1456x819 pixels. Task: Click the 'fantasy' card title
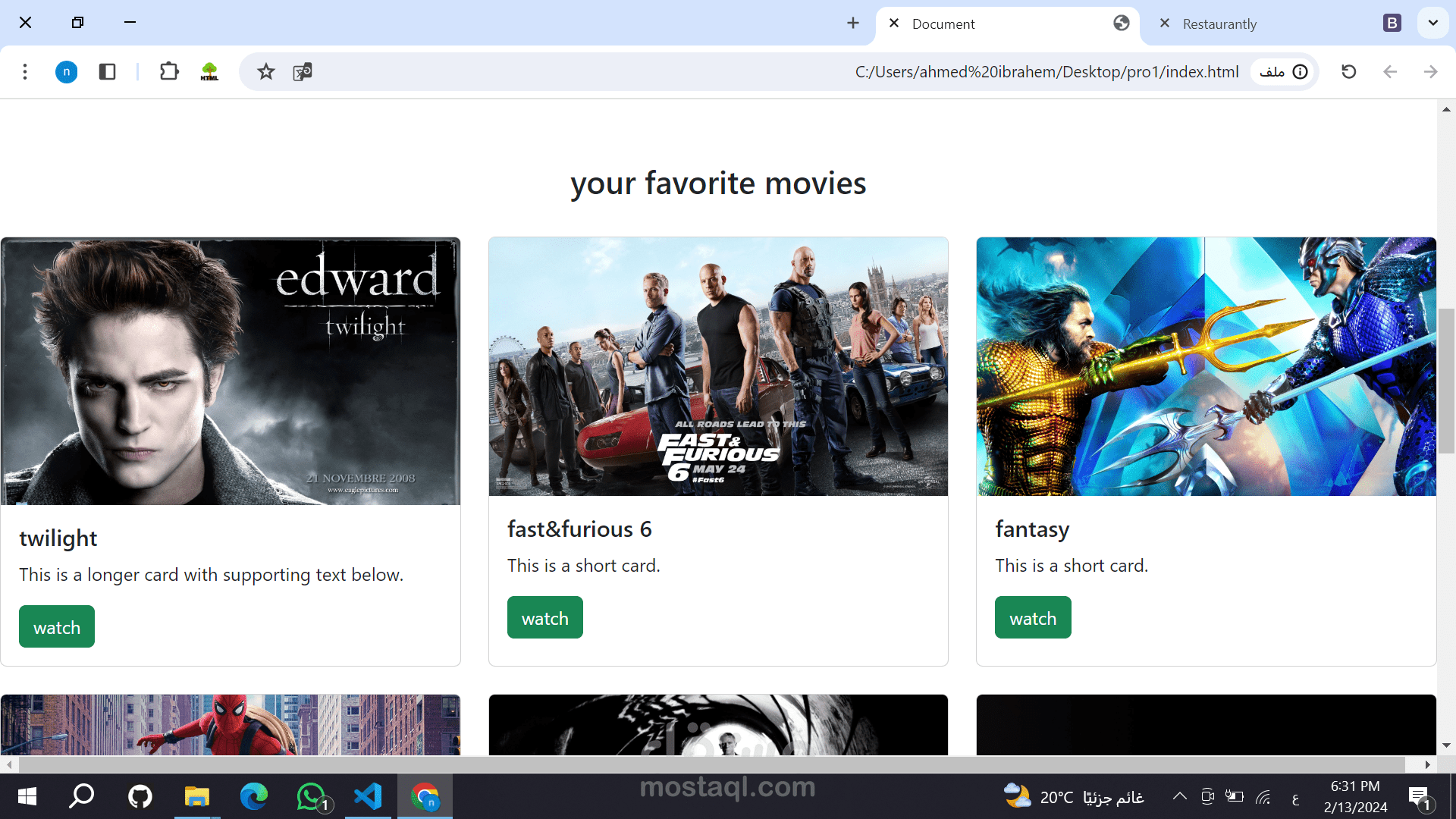1032,529
